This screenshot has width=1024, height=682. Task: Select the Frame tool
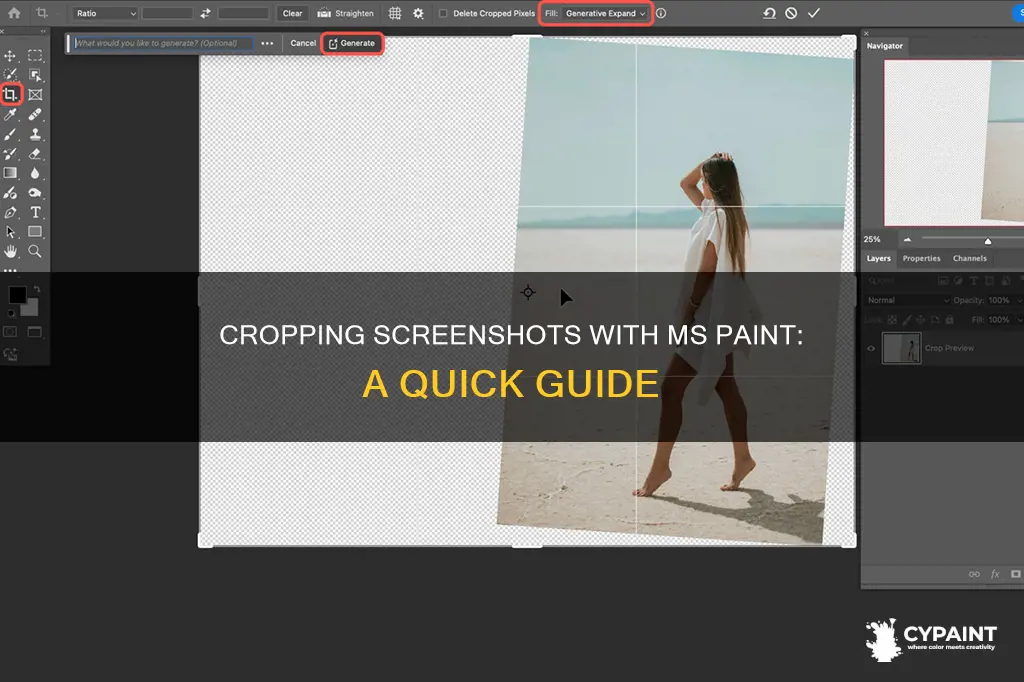(x=35, y=95)
